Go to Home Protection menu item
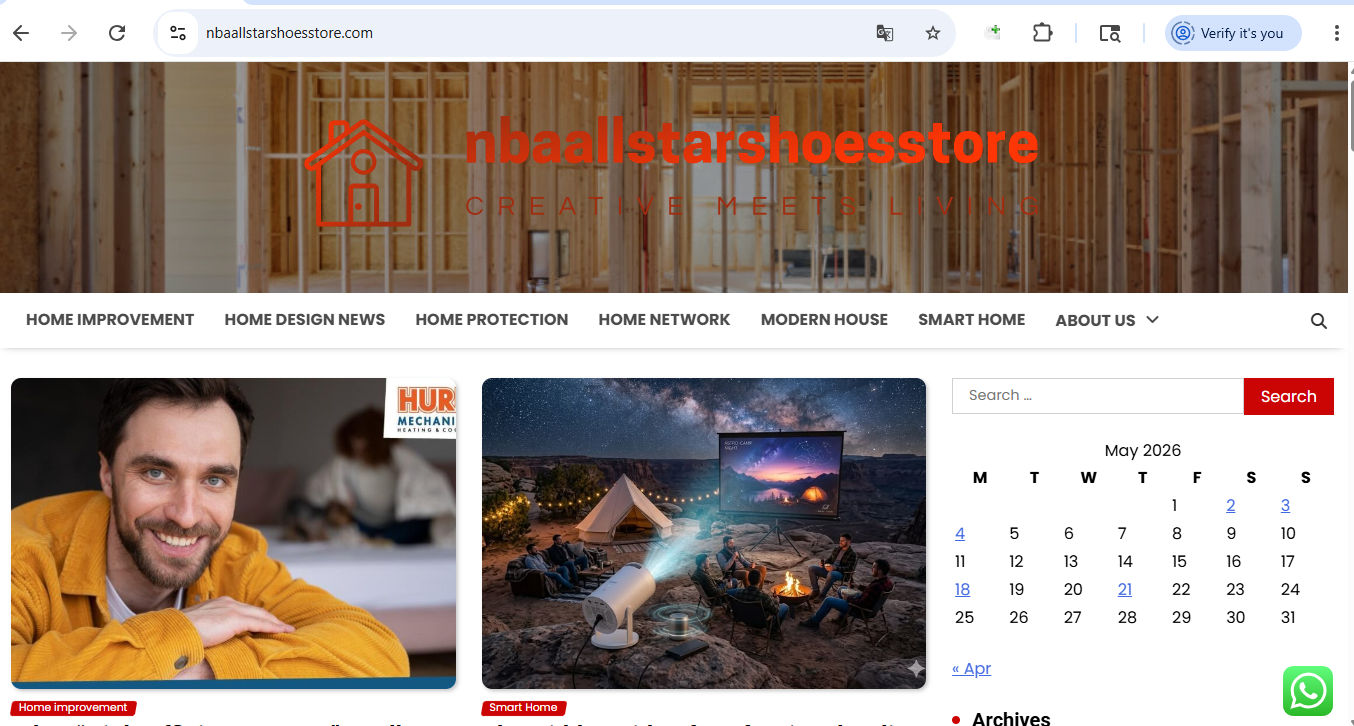The height and width of the screenshot is (726, 1354). pos(492,320)
